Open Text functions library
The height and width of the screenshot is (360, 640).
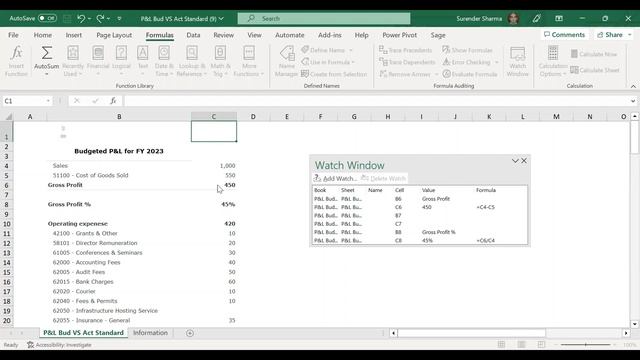coord(142,61)
